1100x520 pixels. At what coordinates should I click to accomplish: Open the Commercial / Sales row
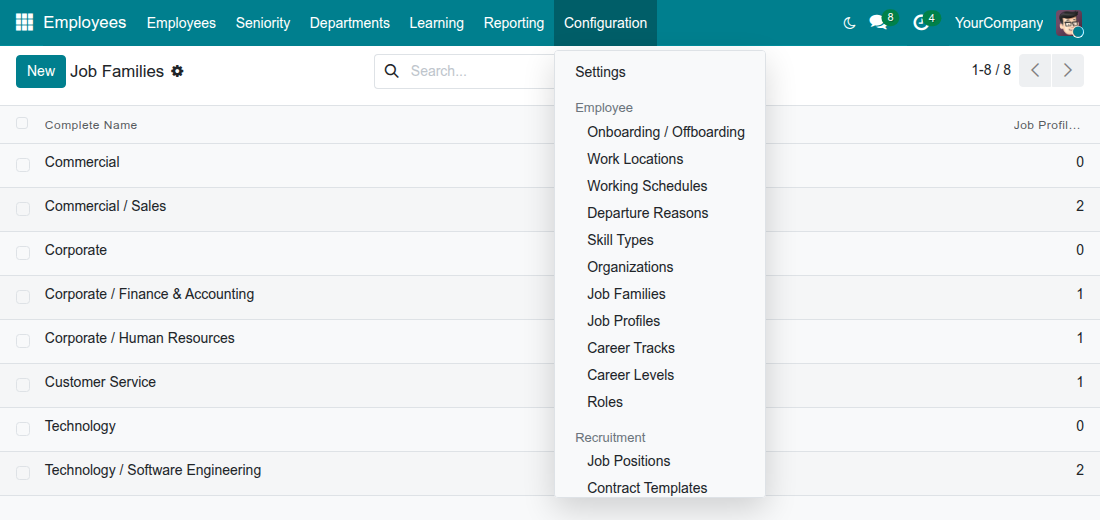550,209
